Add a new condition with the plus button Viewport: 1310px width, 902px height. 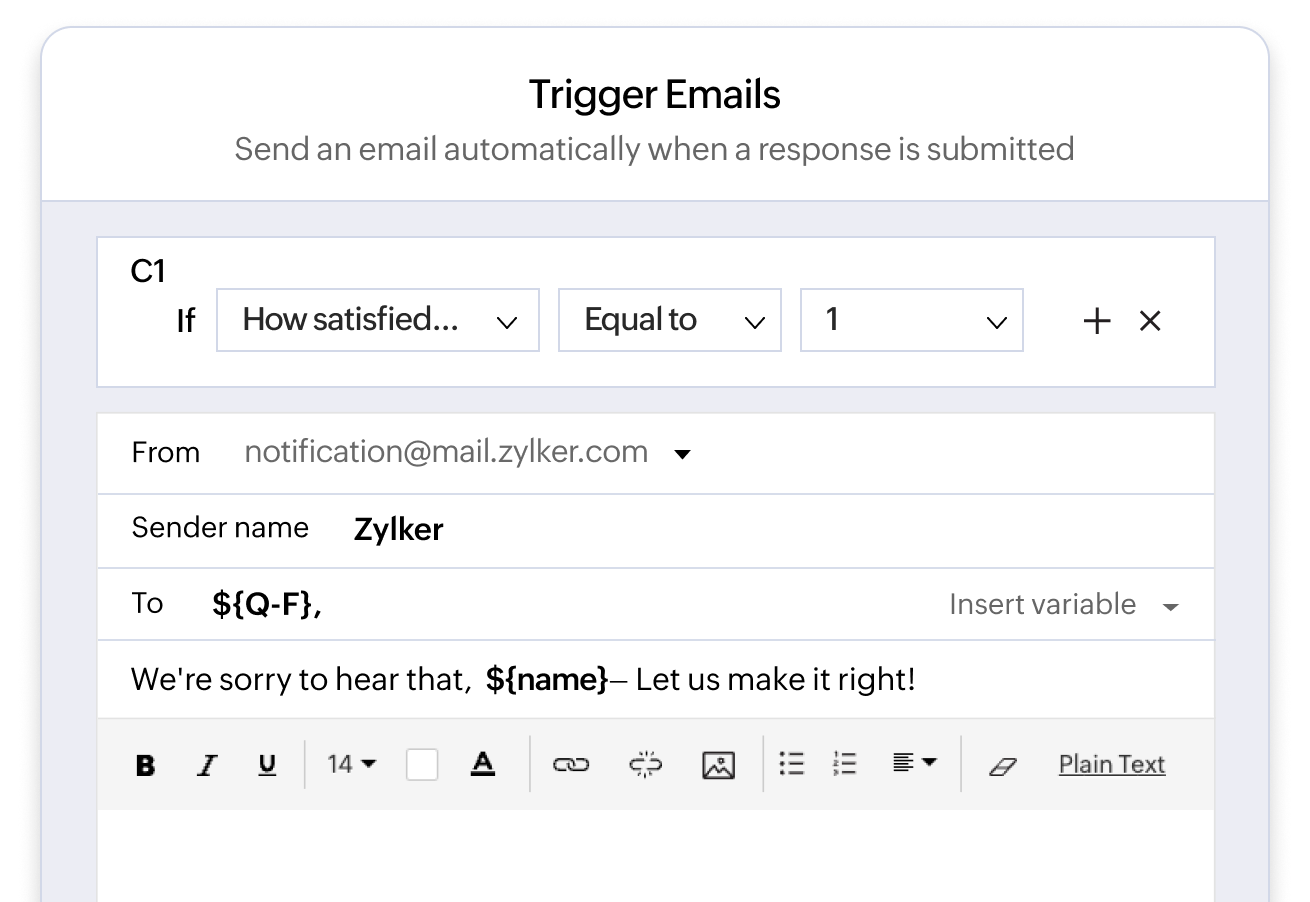(1096, 320)
